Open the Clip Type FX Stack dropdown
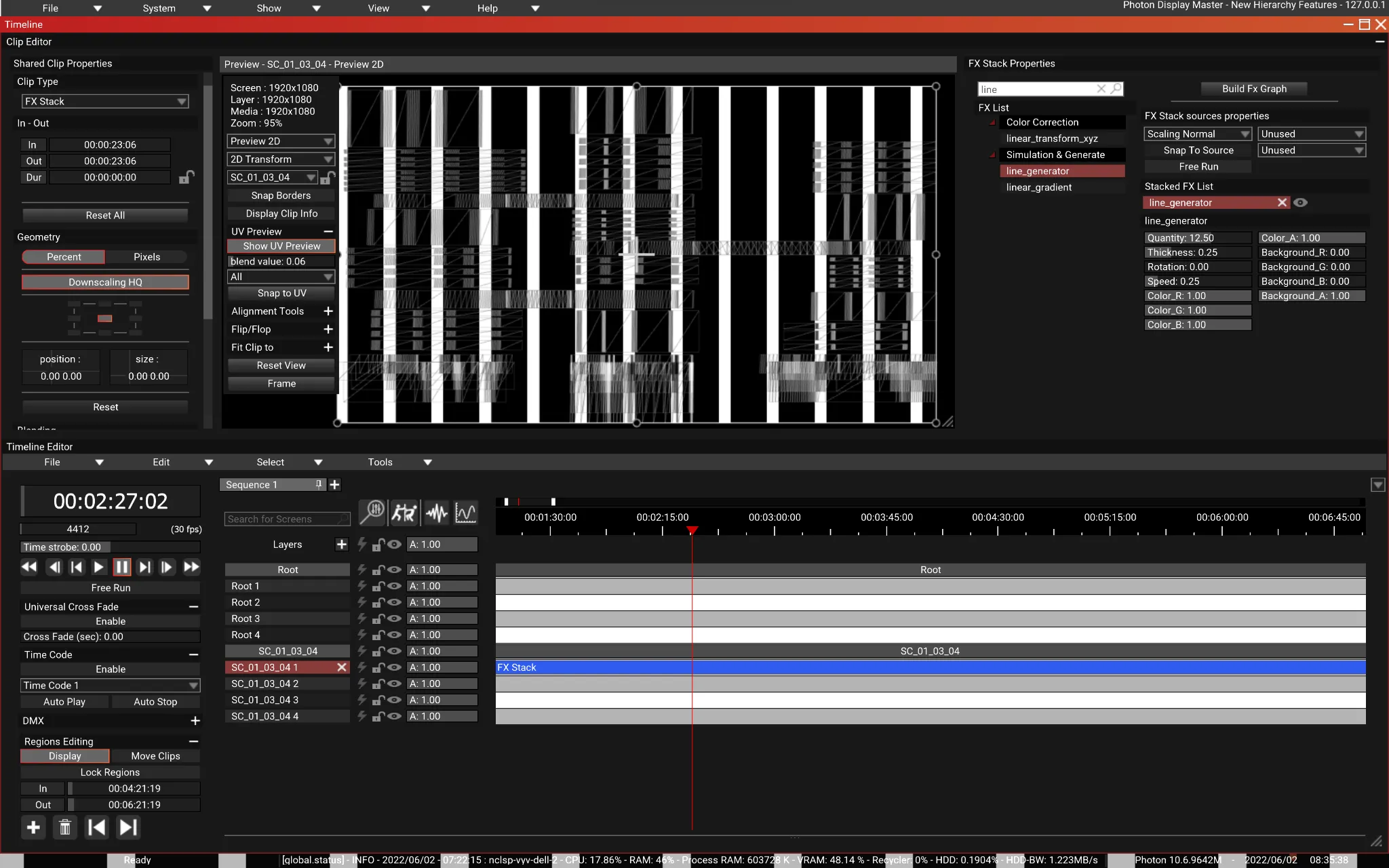The image size is (1389, 868). 105,102
